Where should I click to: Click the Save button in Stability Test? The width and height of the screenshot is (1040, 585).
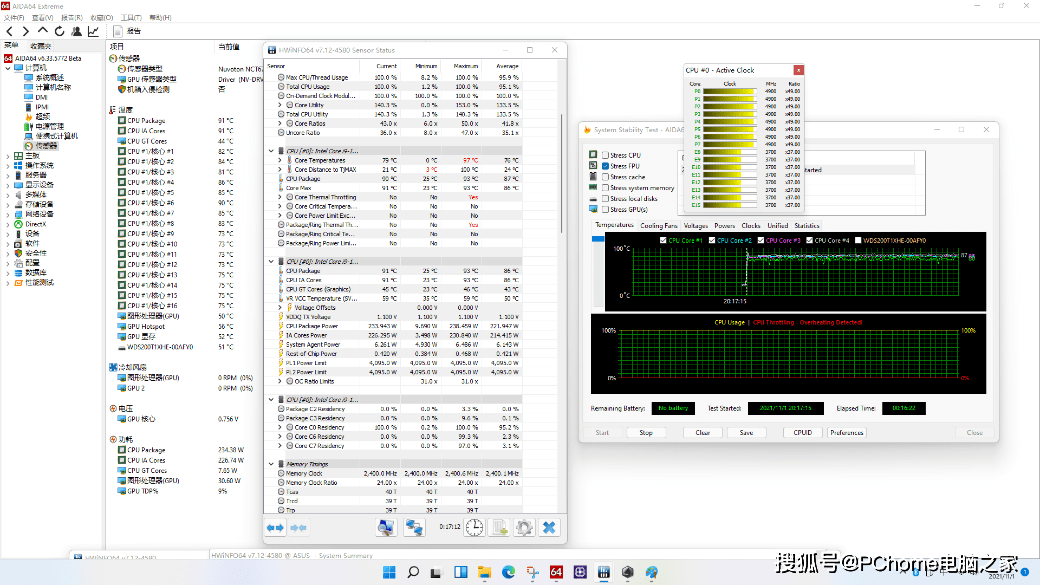(x=746, y=432)
